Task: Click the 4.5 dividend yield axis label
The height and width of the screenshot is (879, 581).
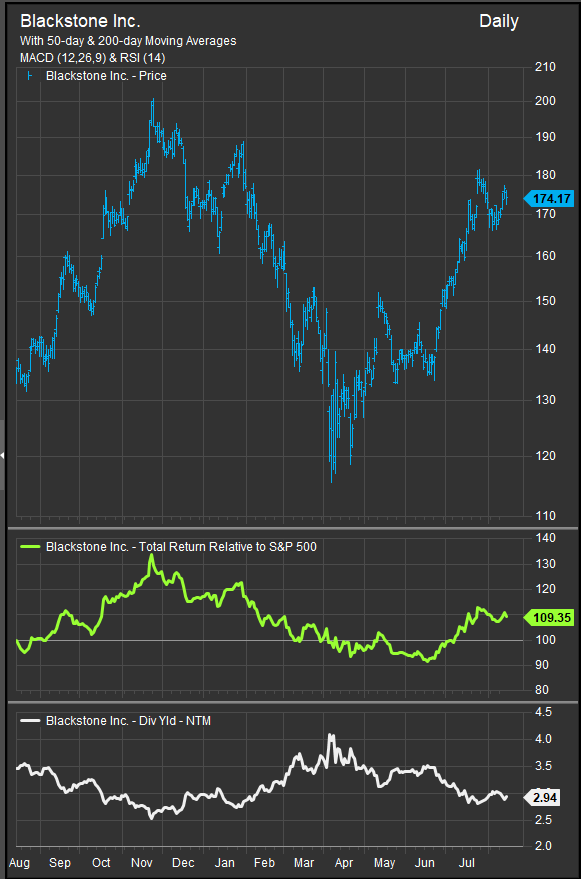Action: [545, 713]
